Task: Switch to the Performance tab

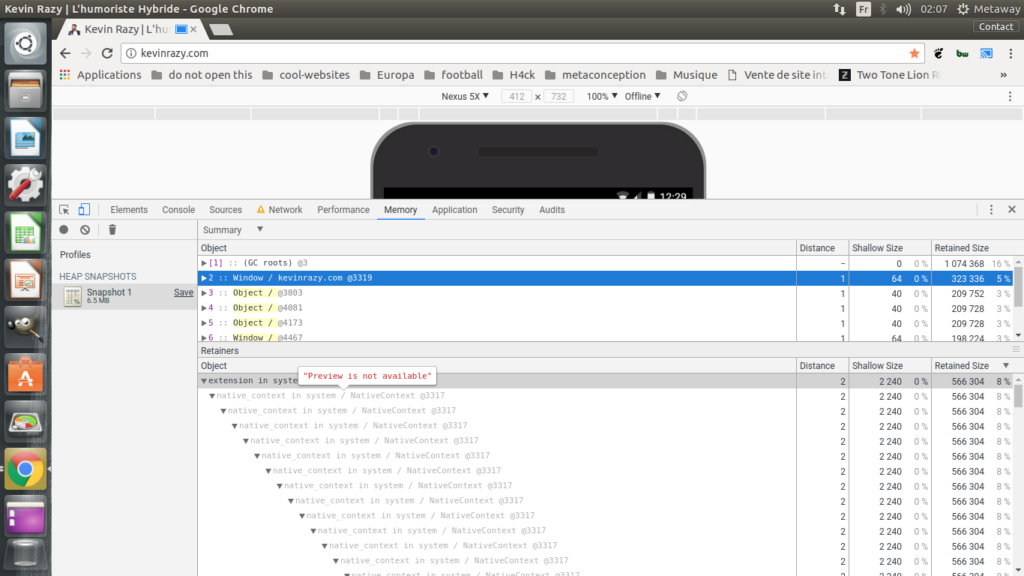Action: pos(344,210)
